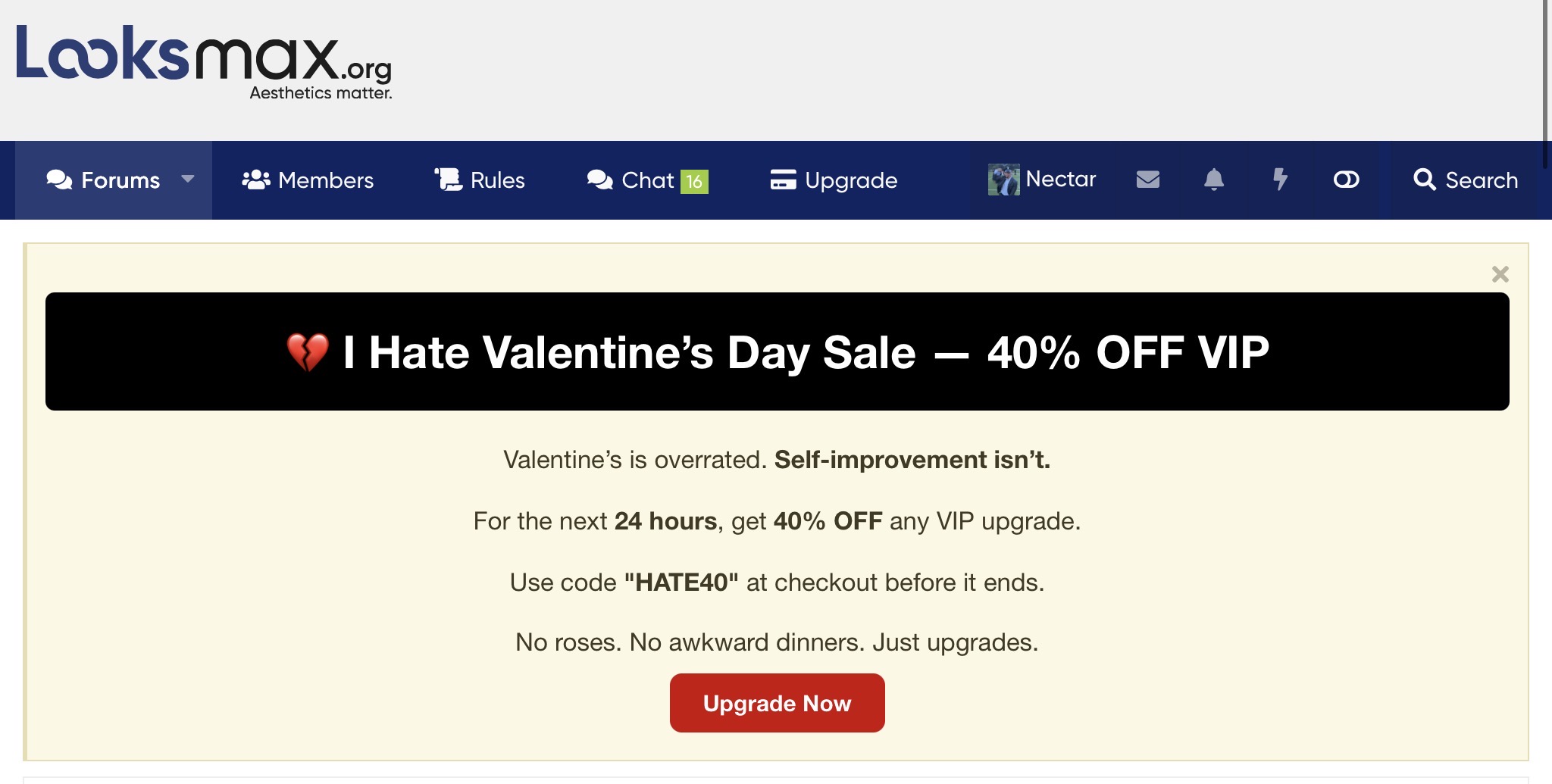This screenshot has height=784, width=1552.
Task: Click the Rules scroll icon
Action: pyautogui.click(x=448, y=180)
